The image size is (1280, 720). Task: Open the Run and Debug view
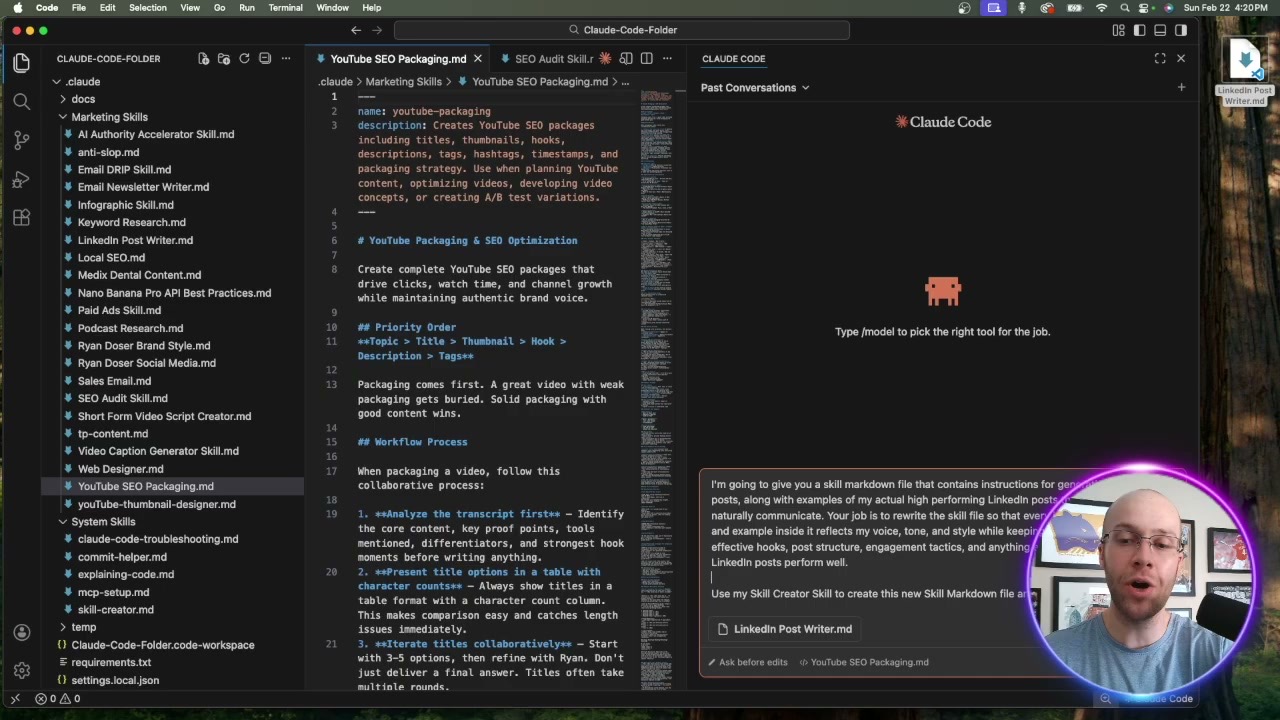[21, 179]
